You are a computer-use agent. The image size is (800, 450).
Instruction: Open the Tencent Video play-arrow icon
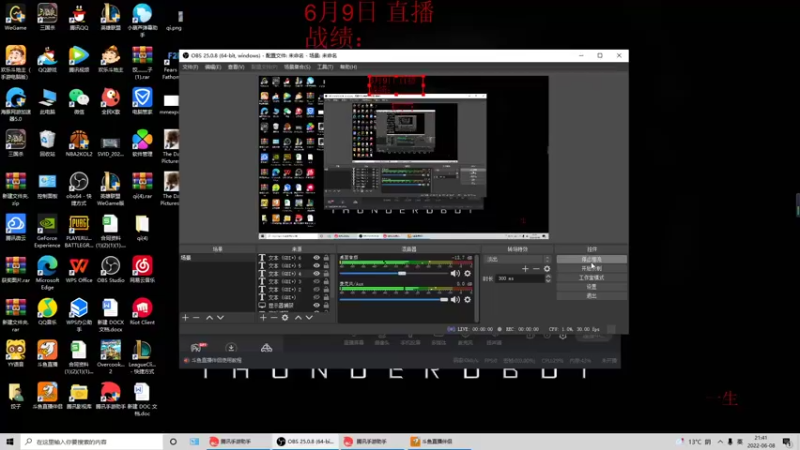click(79, 59)
